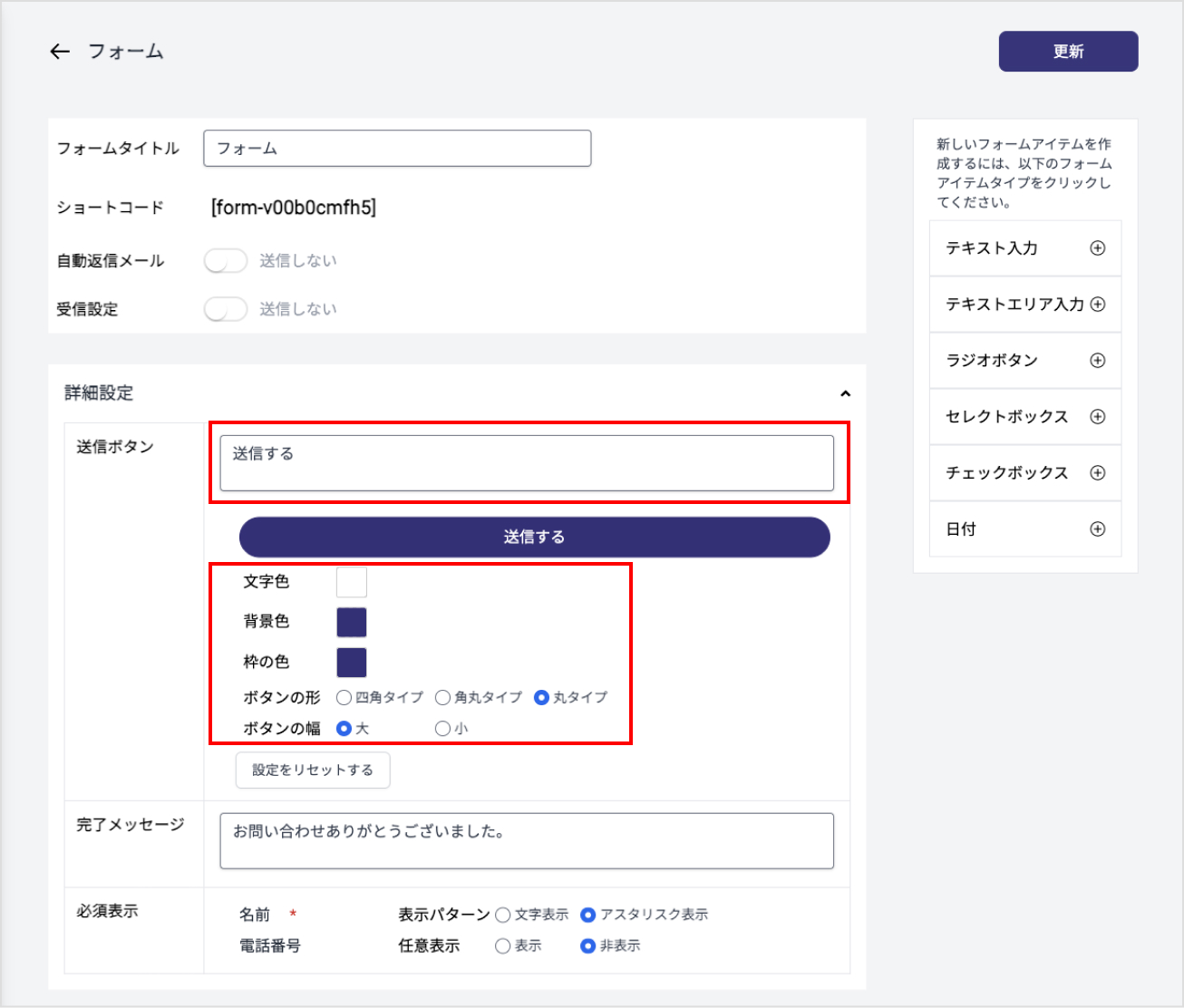
Task: Select 文字表示 for 表示パターン
Action: tap(503, 916)
